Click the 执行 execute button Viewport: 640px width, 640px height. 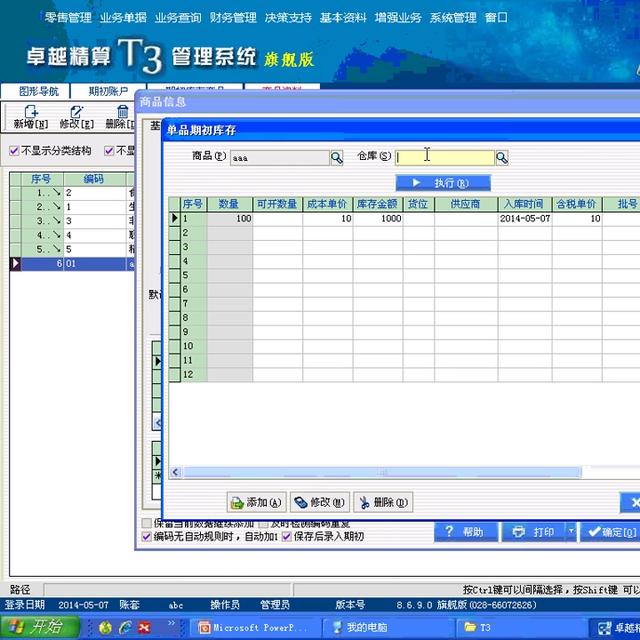[x=443, y=183]
